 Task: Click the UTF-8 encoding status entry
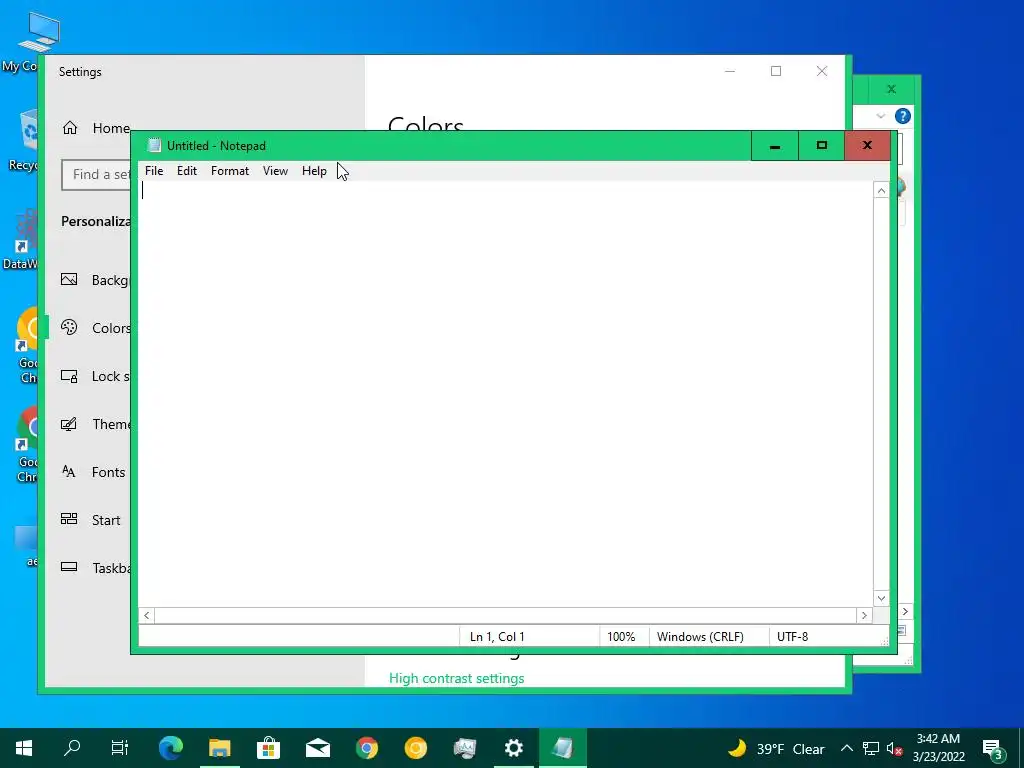coord(792,637)
